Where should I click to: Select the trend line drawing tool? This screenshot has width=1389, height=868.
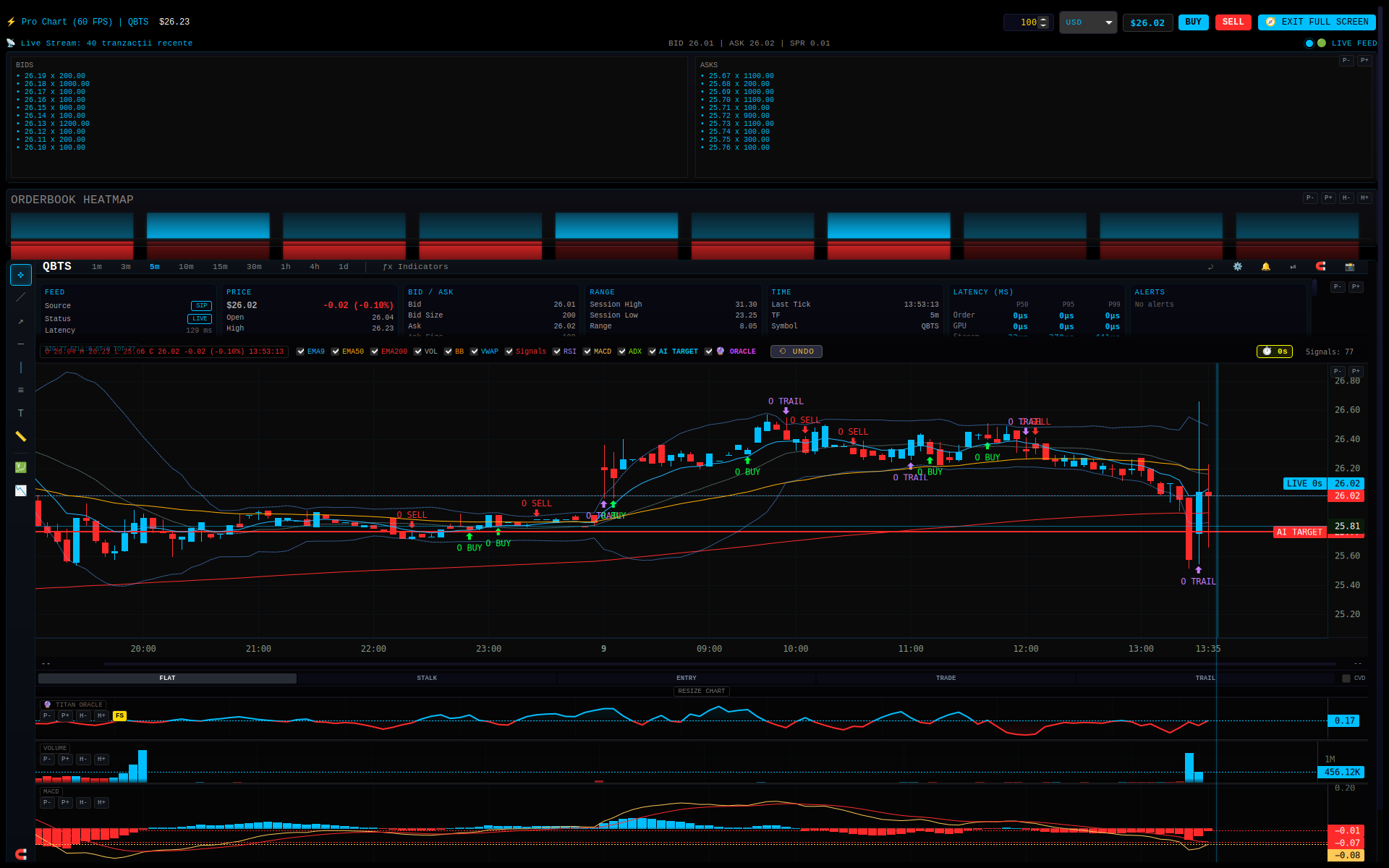click(x=21, y=297)
